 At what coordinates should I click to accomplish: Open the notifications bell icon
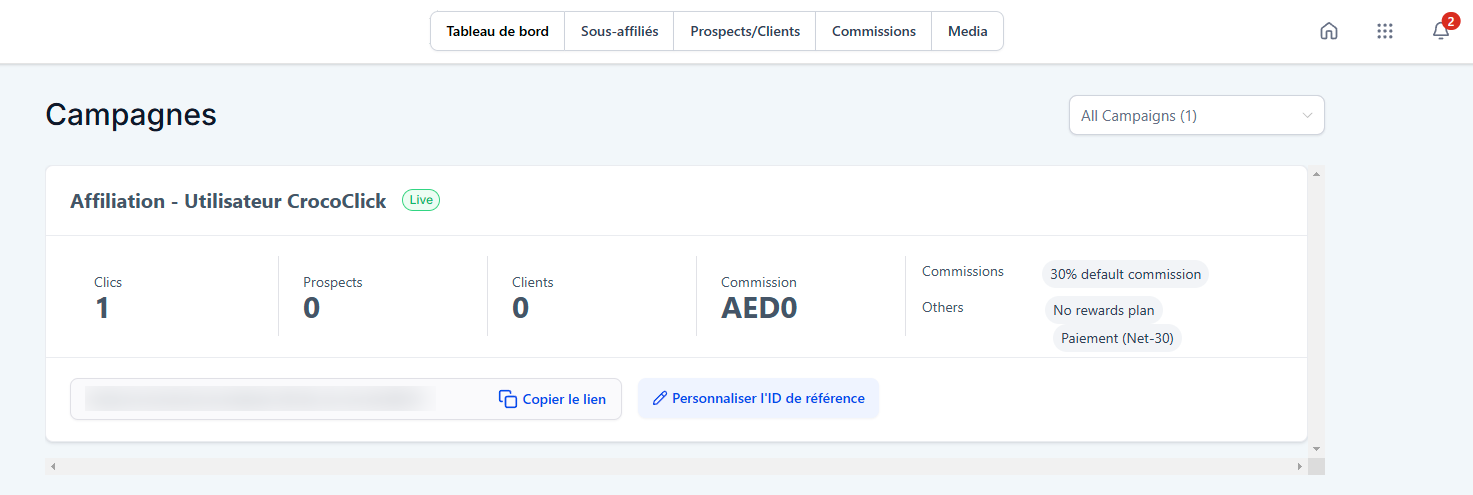[x=1440, y=31]
